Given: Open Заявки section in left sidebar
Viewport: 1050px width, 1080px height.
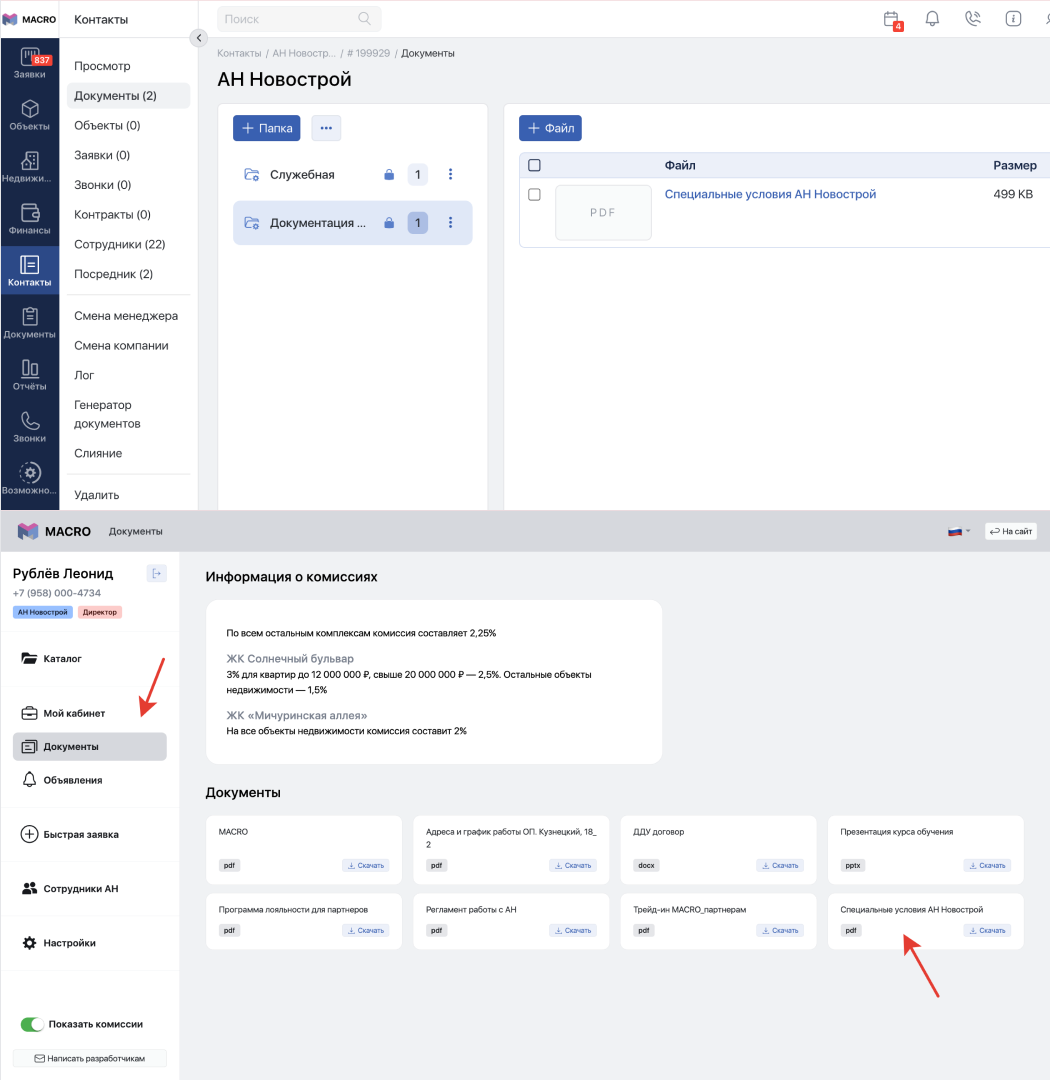Looking at the screenshot, I should [x=29, y=64].
